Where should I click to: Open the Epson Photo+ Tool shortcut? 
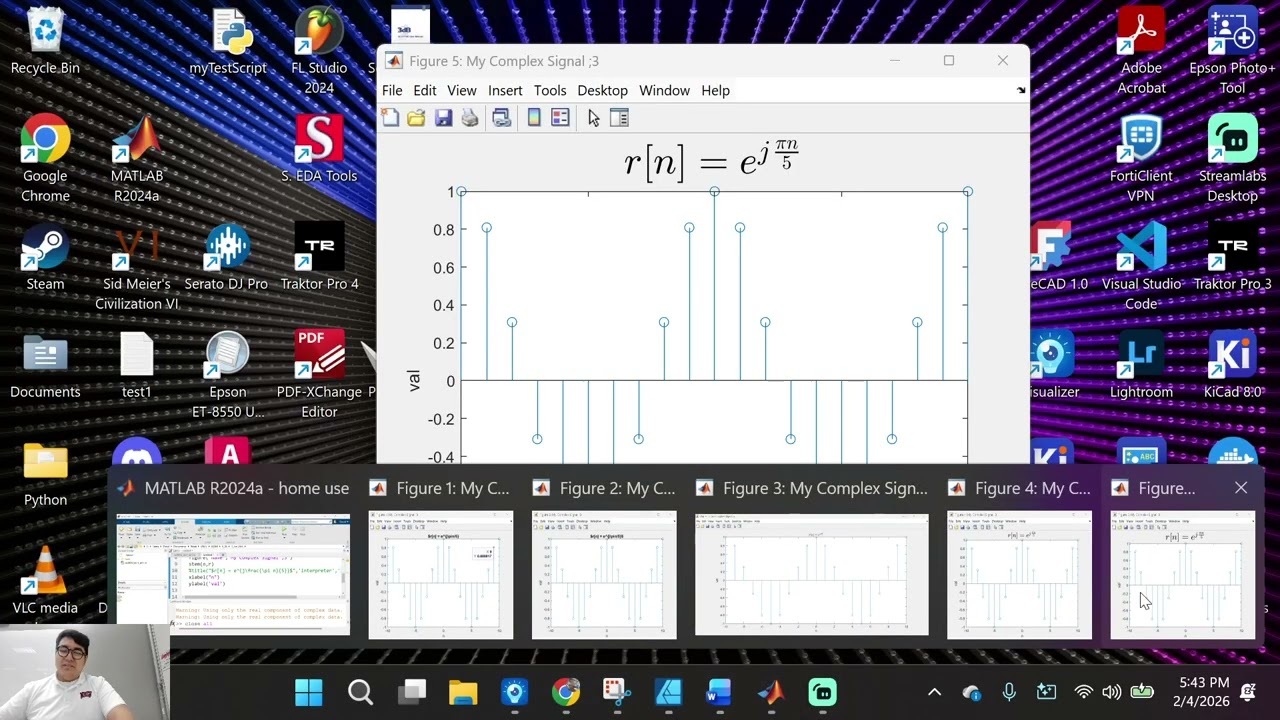click(x=1232, y=50)
